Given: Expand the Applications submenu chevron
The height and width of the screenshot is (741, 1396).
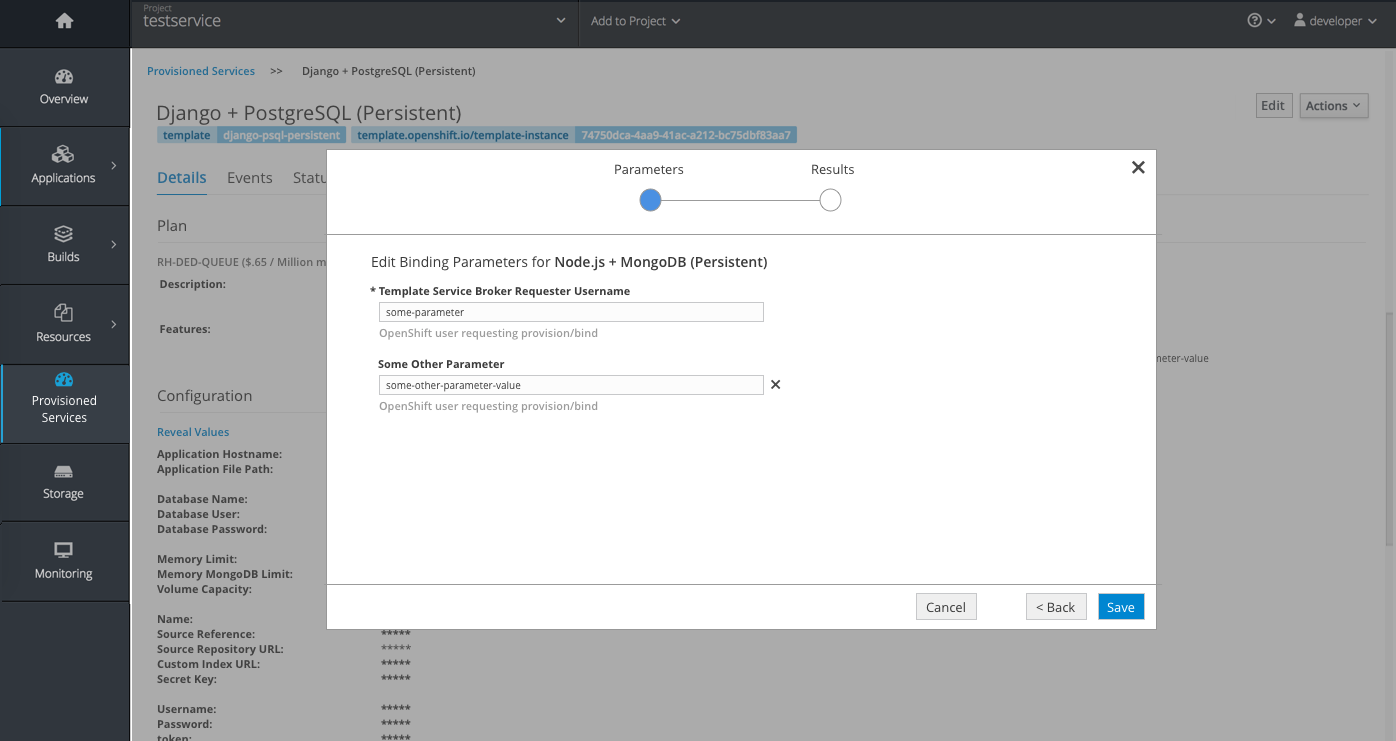Looking at the screenshot, I should pos(114,165).
